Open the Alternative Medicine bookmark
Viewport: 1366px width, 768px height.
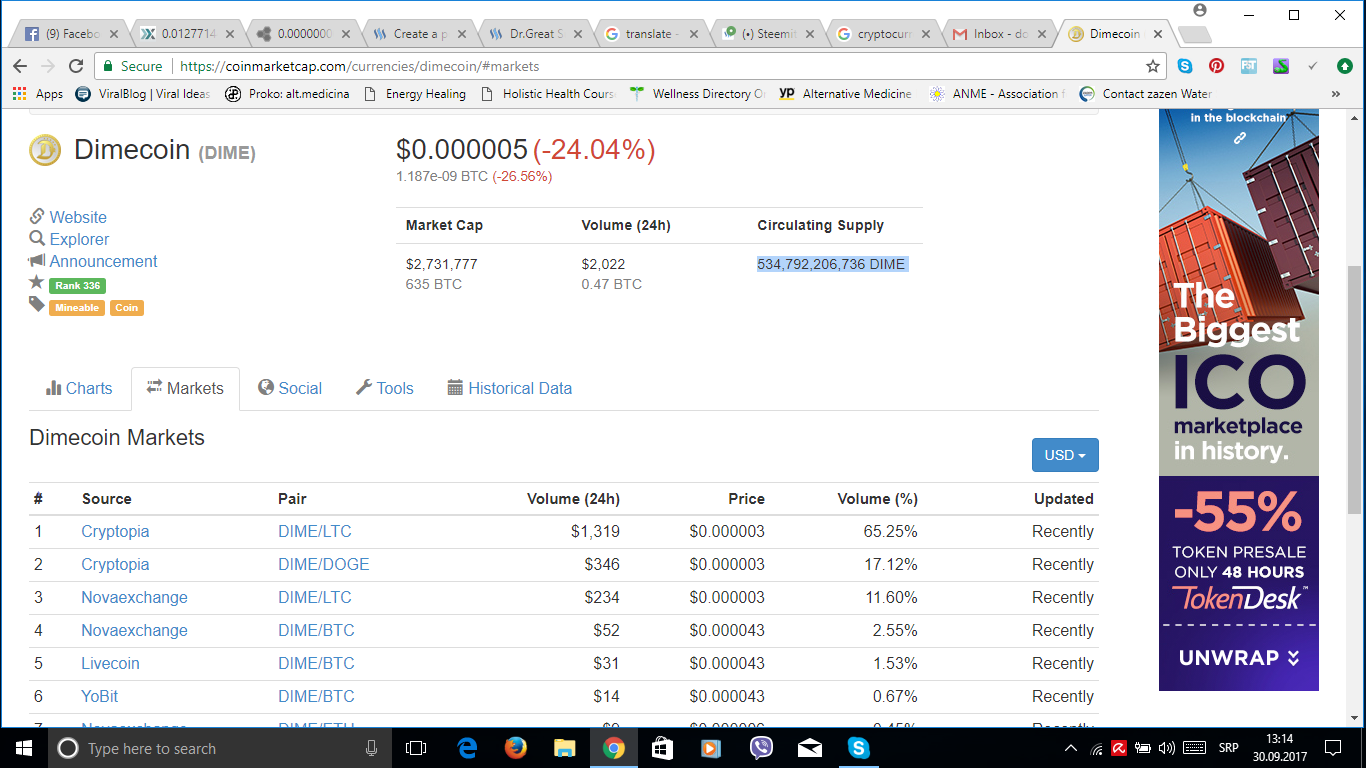click(x=845, y=94)
